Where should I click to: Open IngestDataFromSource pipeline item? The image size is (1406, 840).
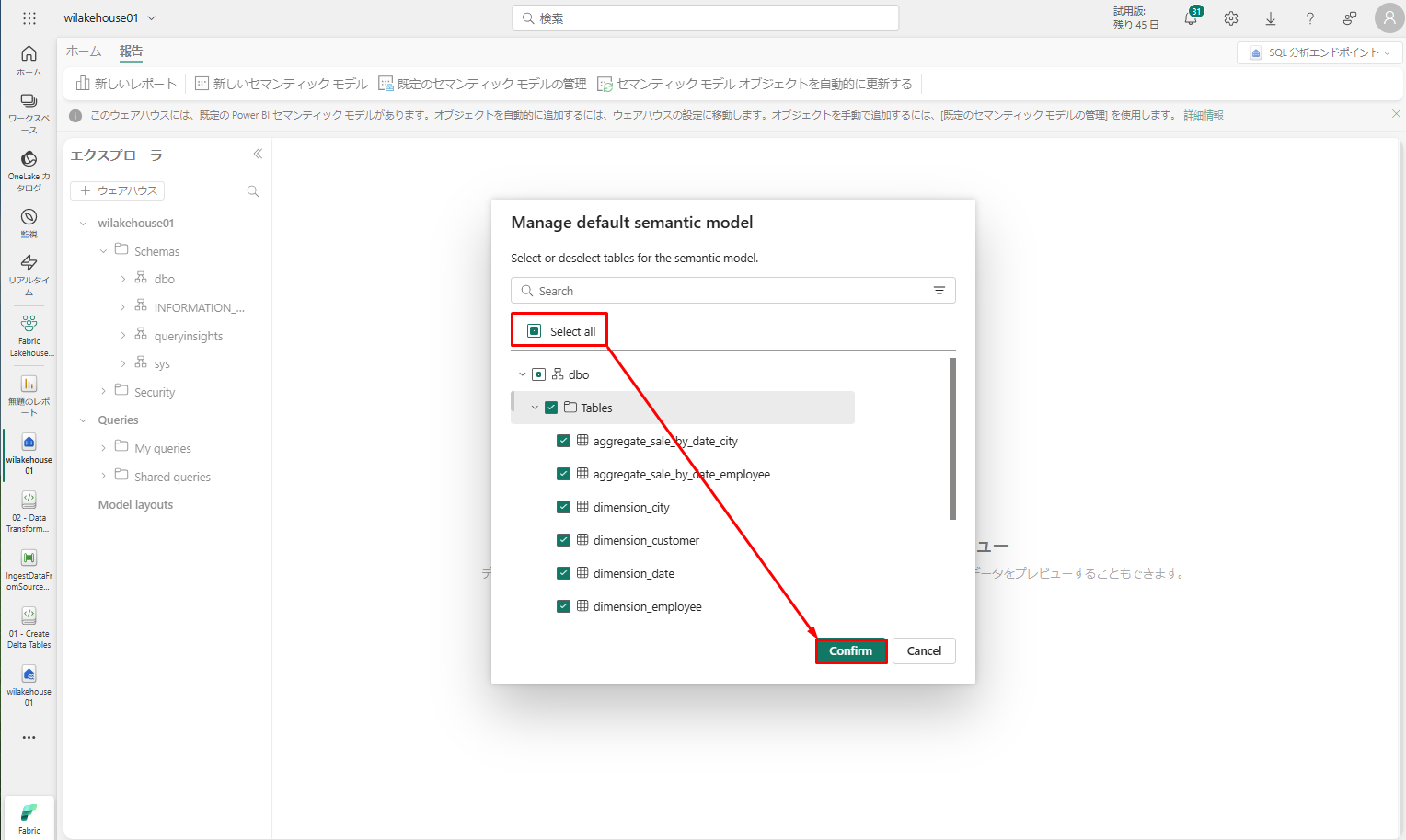(29, 570)
